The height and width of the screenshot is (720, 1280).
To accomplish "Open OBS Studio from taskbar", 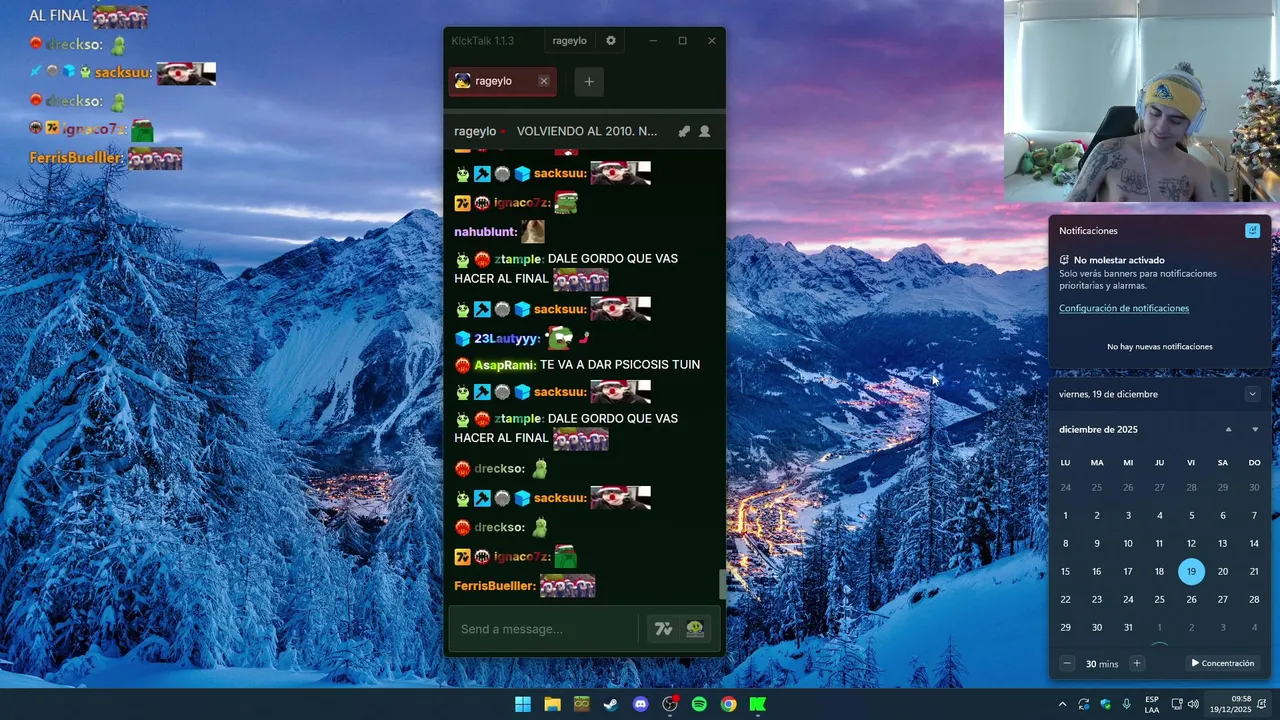I will (x=670, y=704).
